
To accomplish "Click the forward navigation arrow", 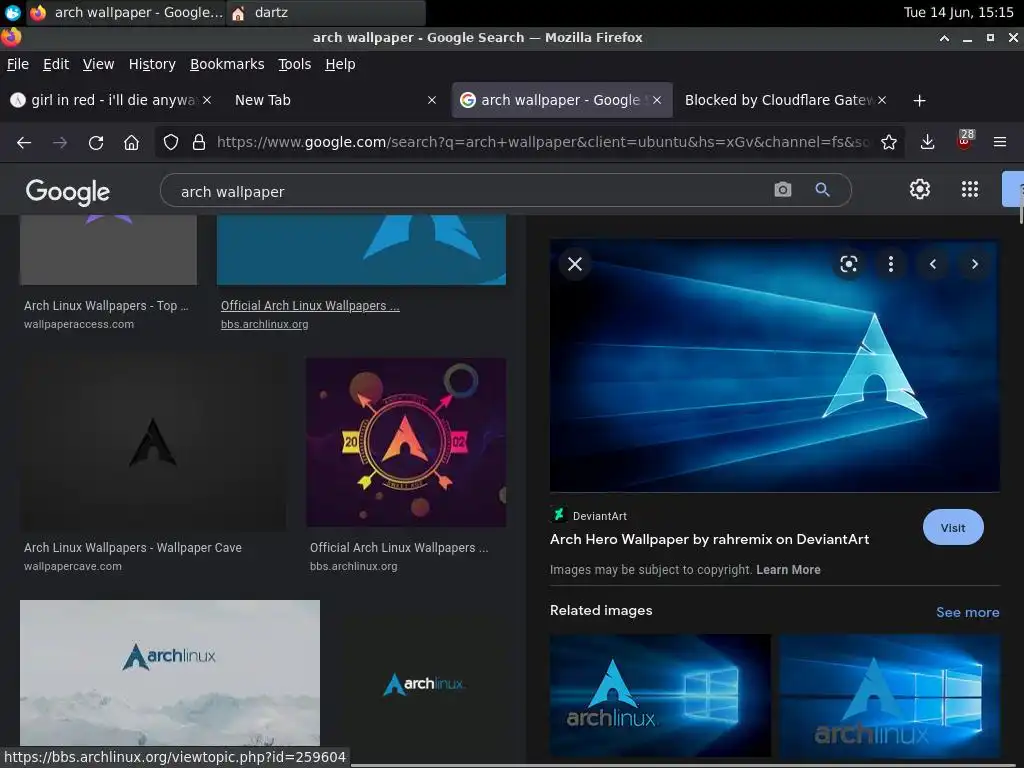I will click(60, 142).
